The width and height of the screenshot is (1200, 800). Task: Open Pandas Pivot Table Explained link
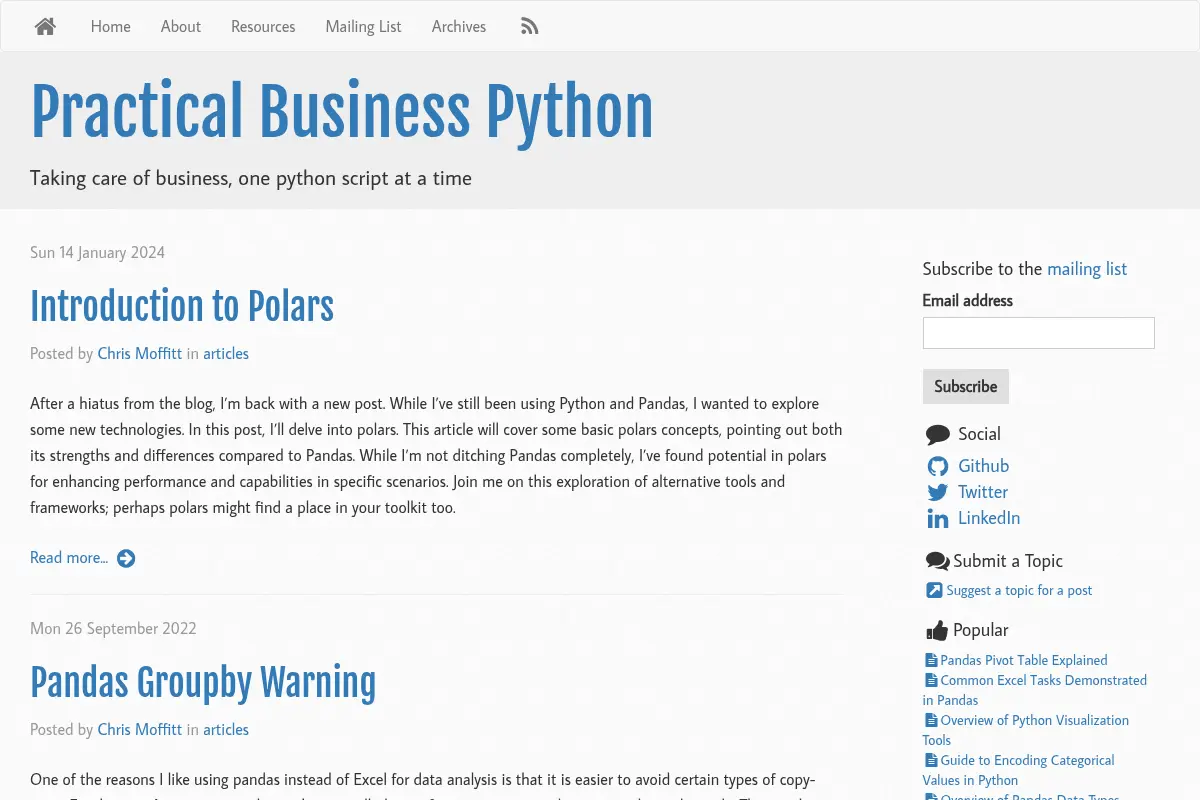pyautogui.click(x=1024, y=660)
